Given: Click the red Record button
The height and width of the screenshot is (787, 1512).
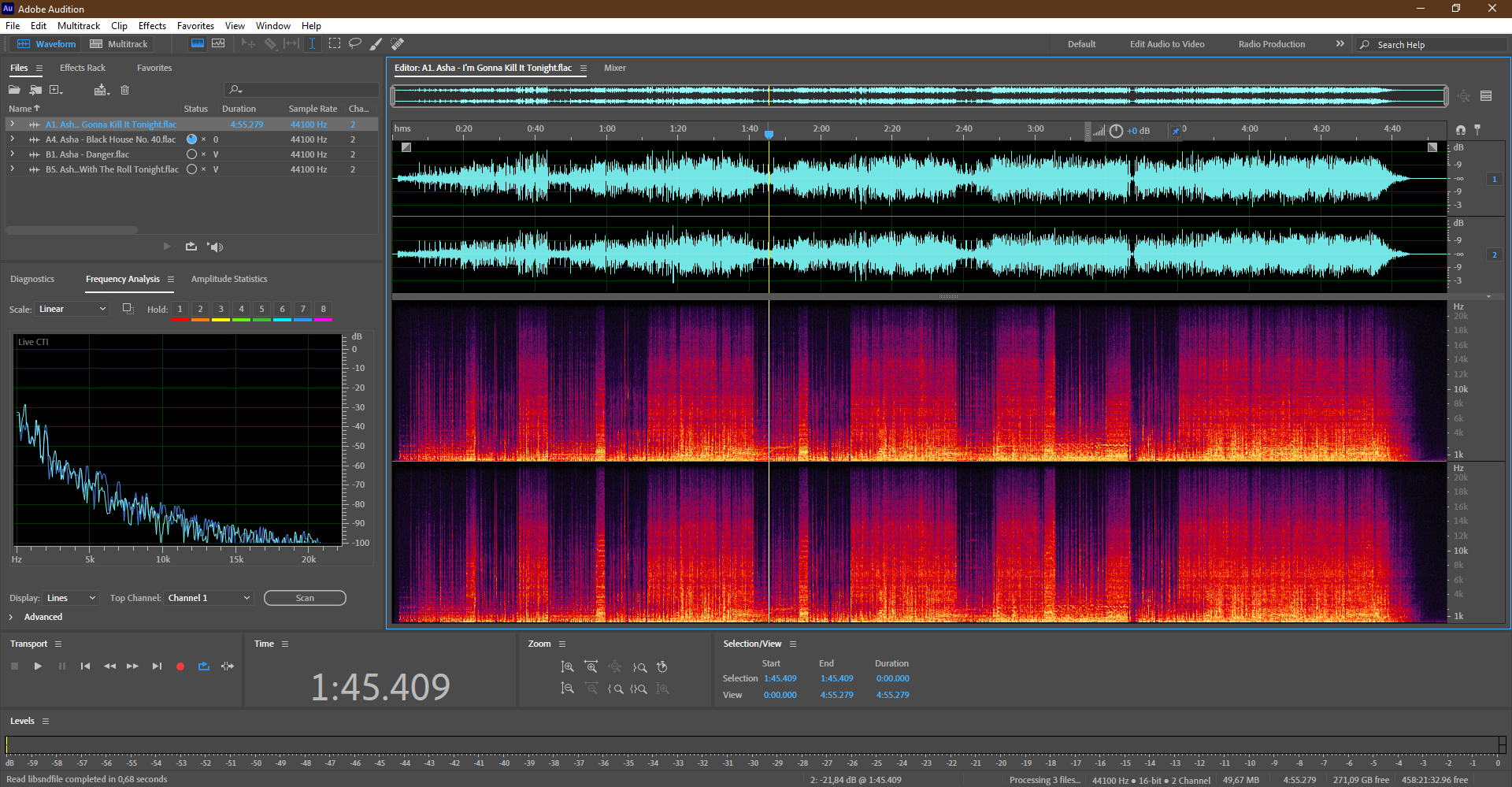Looking at the screenshot, I should click(180, 666).
